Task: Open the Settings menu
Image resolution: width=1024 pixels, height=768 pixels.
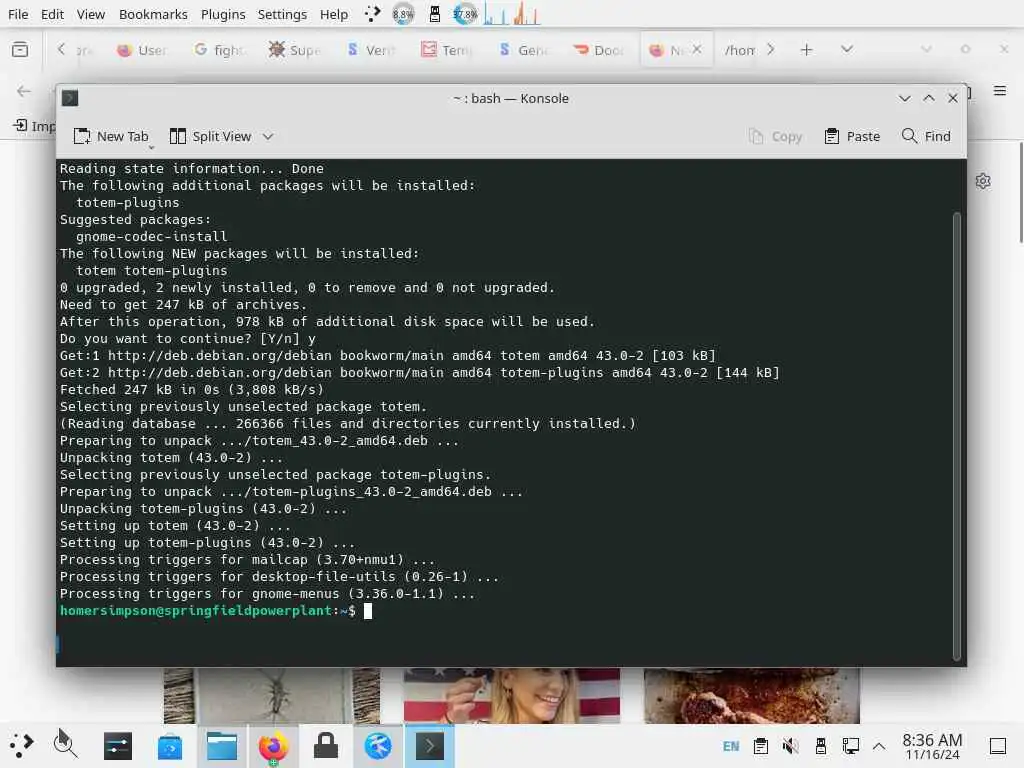Action: tap(282, 14)
